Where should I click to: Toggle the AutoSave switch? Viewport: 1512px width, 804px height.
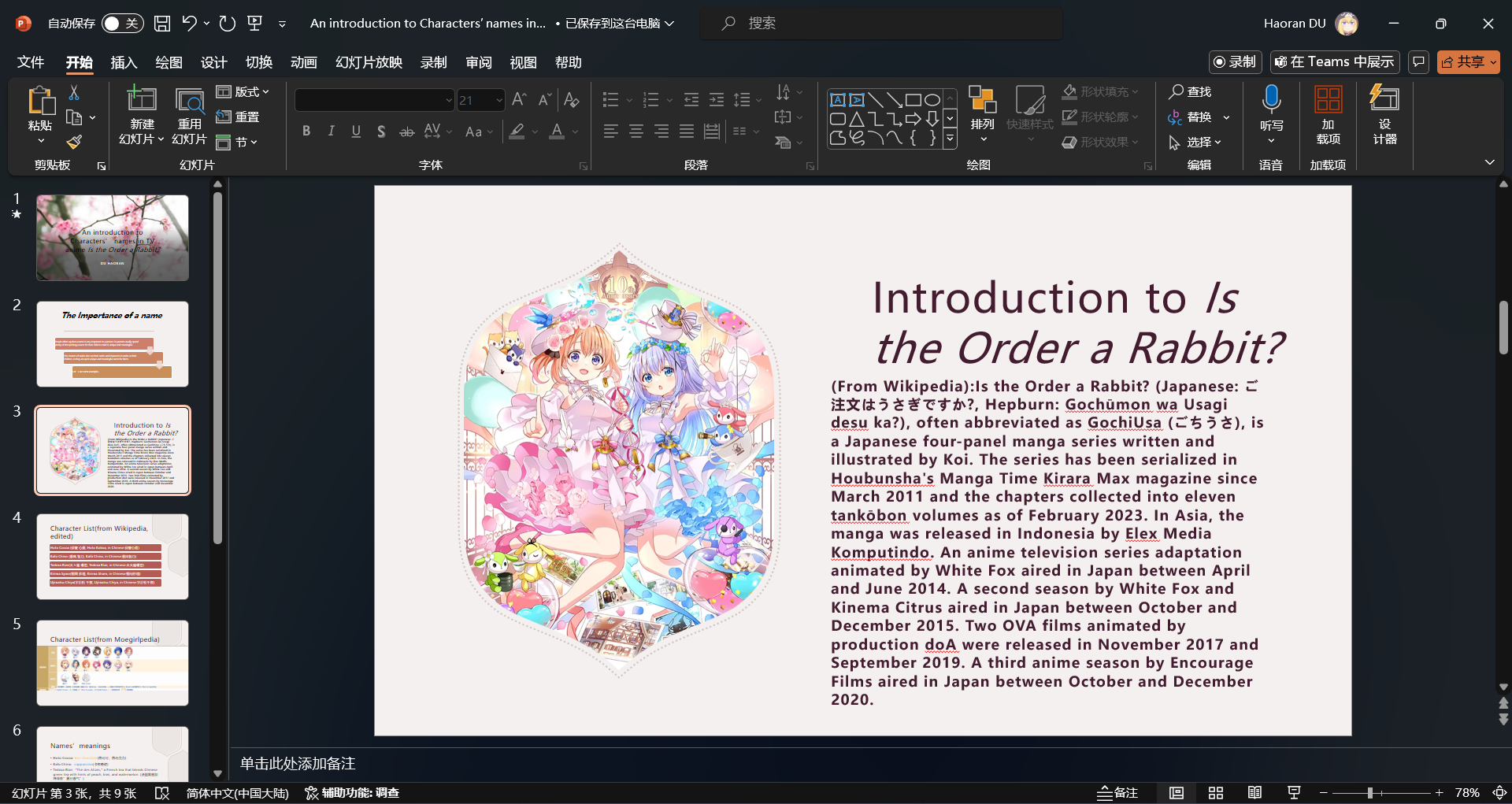click(122, 24)
